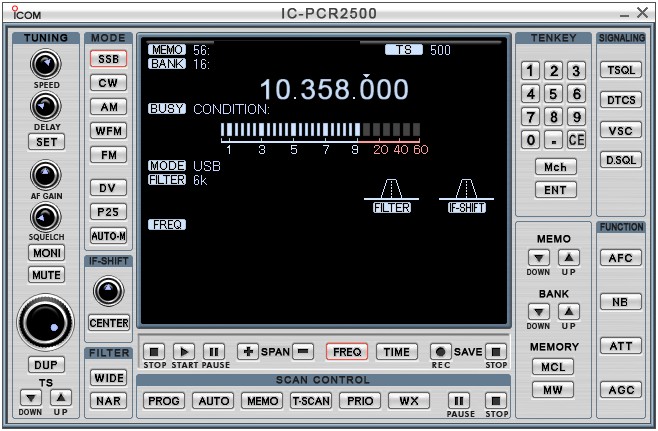
Task: Step bank down
Action: (x=539, y=312)
